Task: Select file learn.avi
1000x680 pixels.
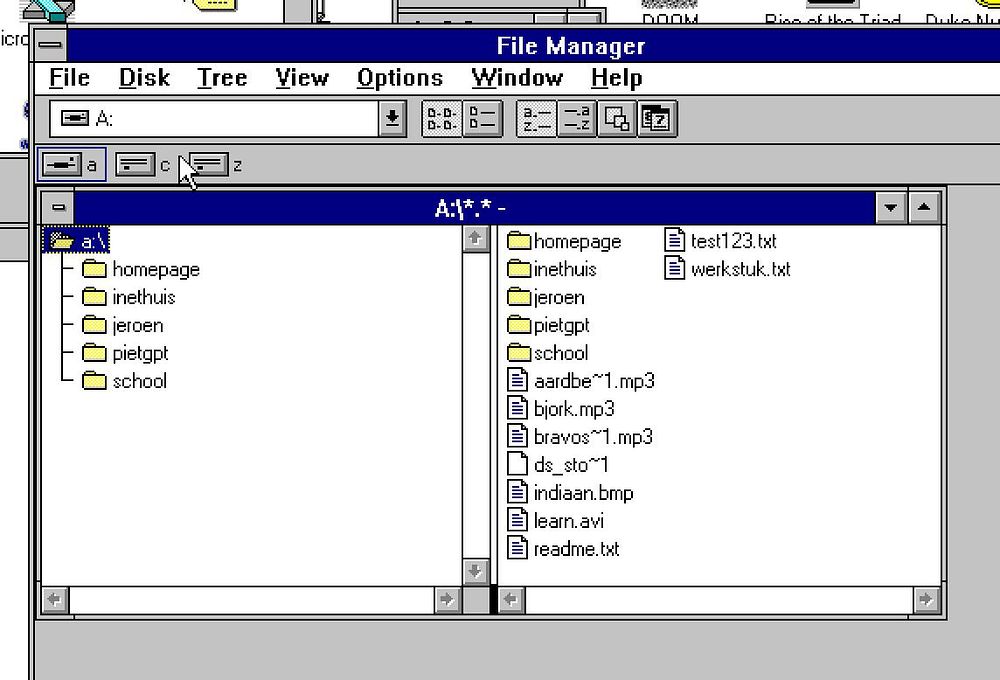Action: click(555, 521)
